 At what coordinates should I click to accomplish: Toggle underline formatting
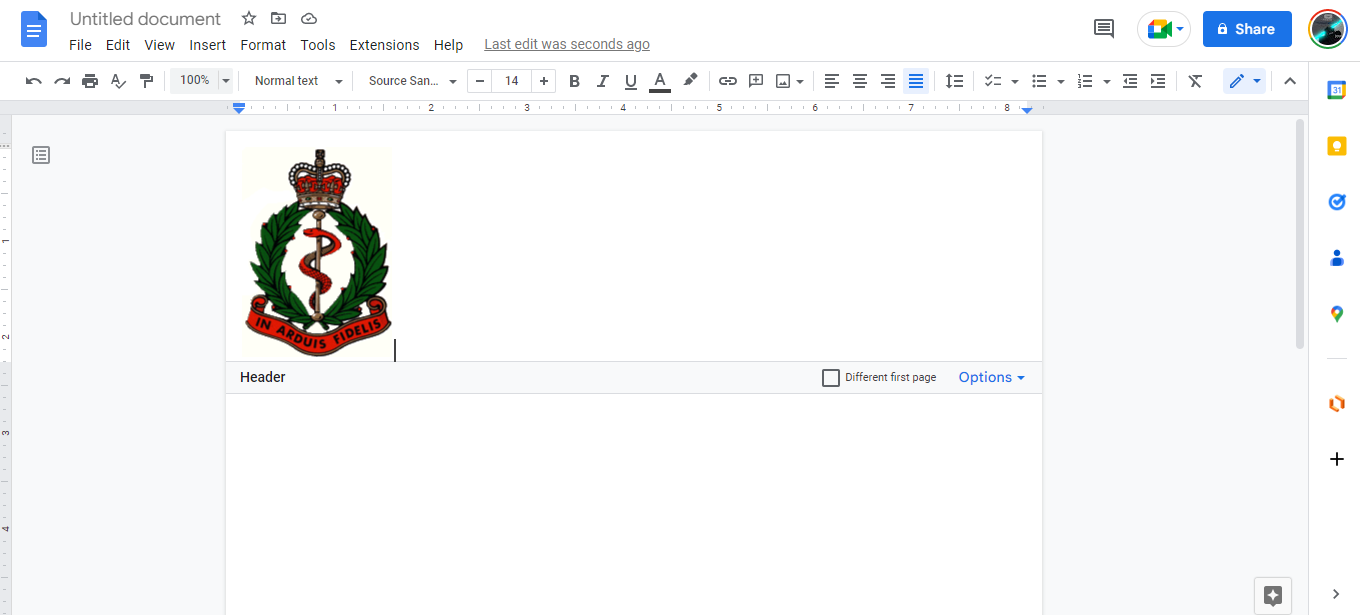pos(630,81)
